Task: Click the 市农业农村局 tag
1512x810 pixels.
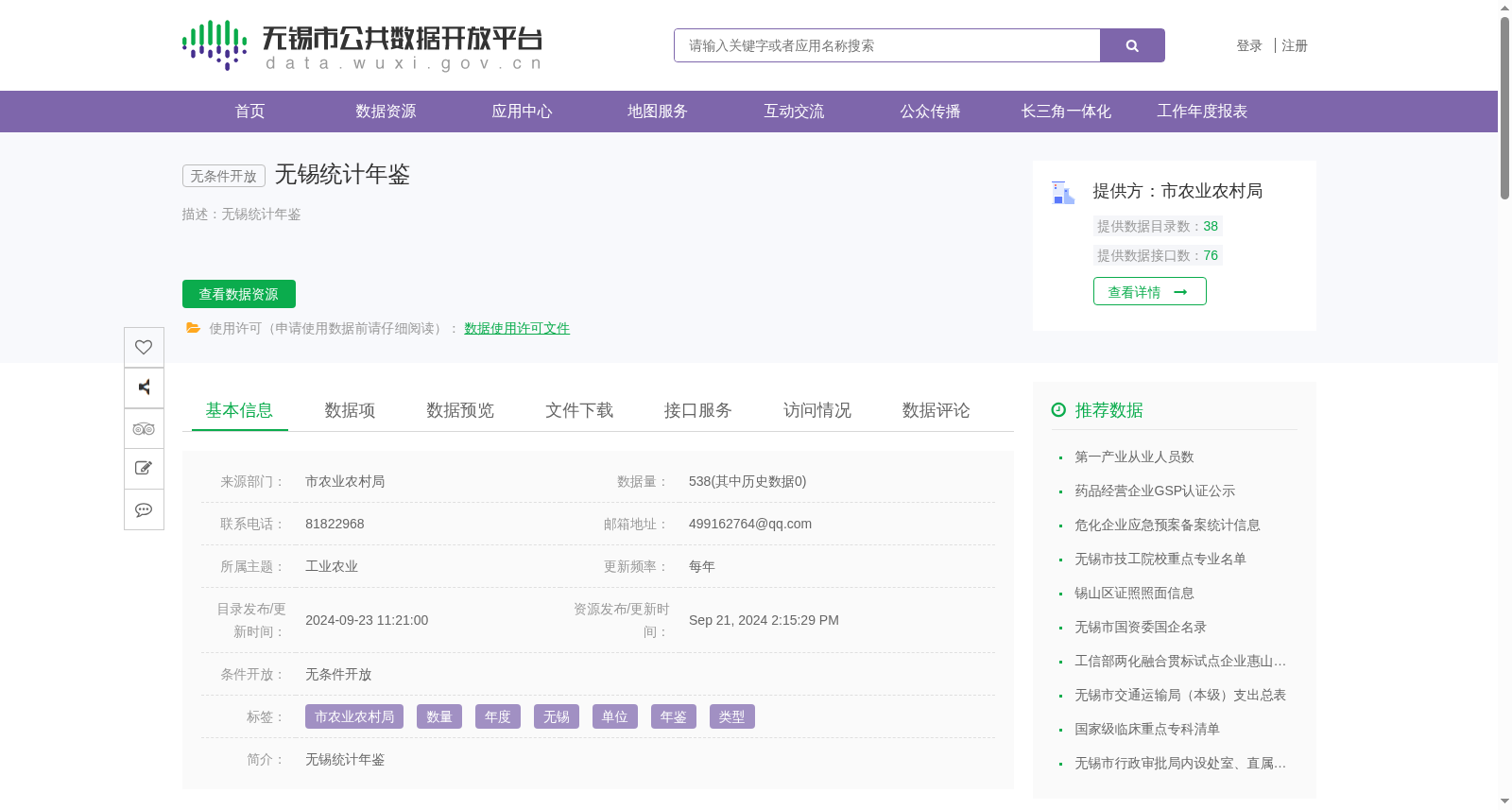Action: [x=354, y=716]
